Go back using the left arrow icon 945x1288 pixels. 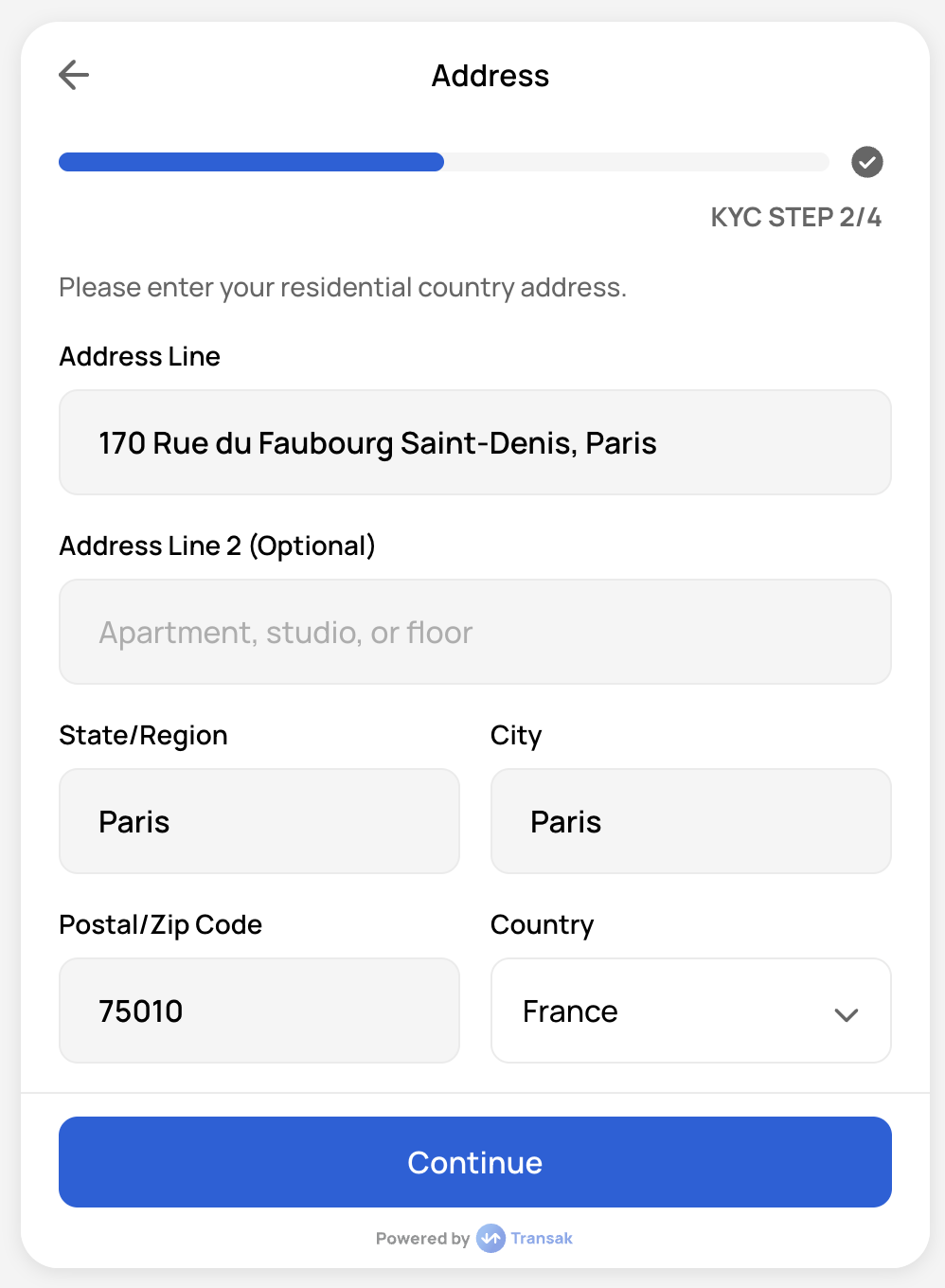[74, 75]
